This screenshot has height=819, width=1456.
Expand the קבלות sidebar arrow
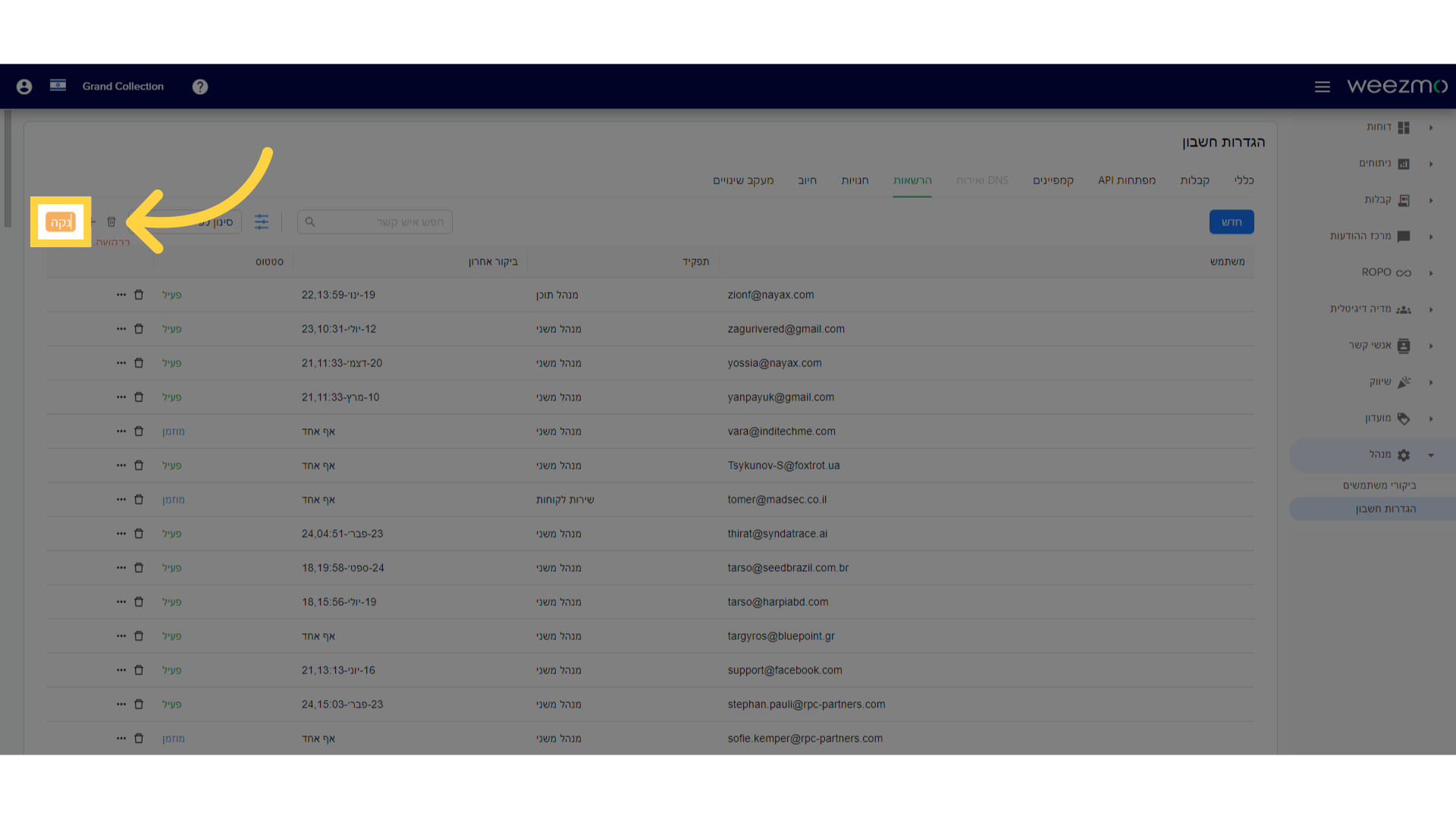[1431, 200]
